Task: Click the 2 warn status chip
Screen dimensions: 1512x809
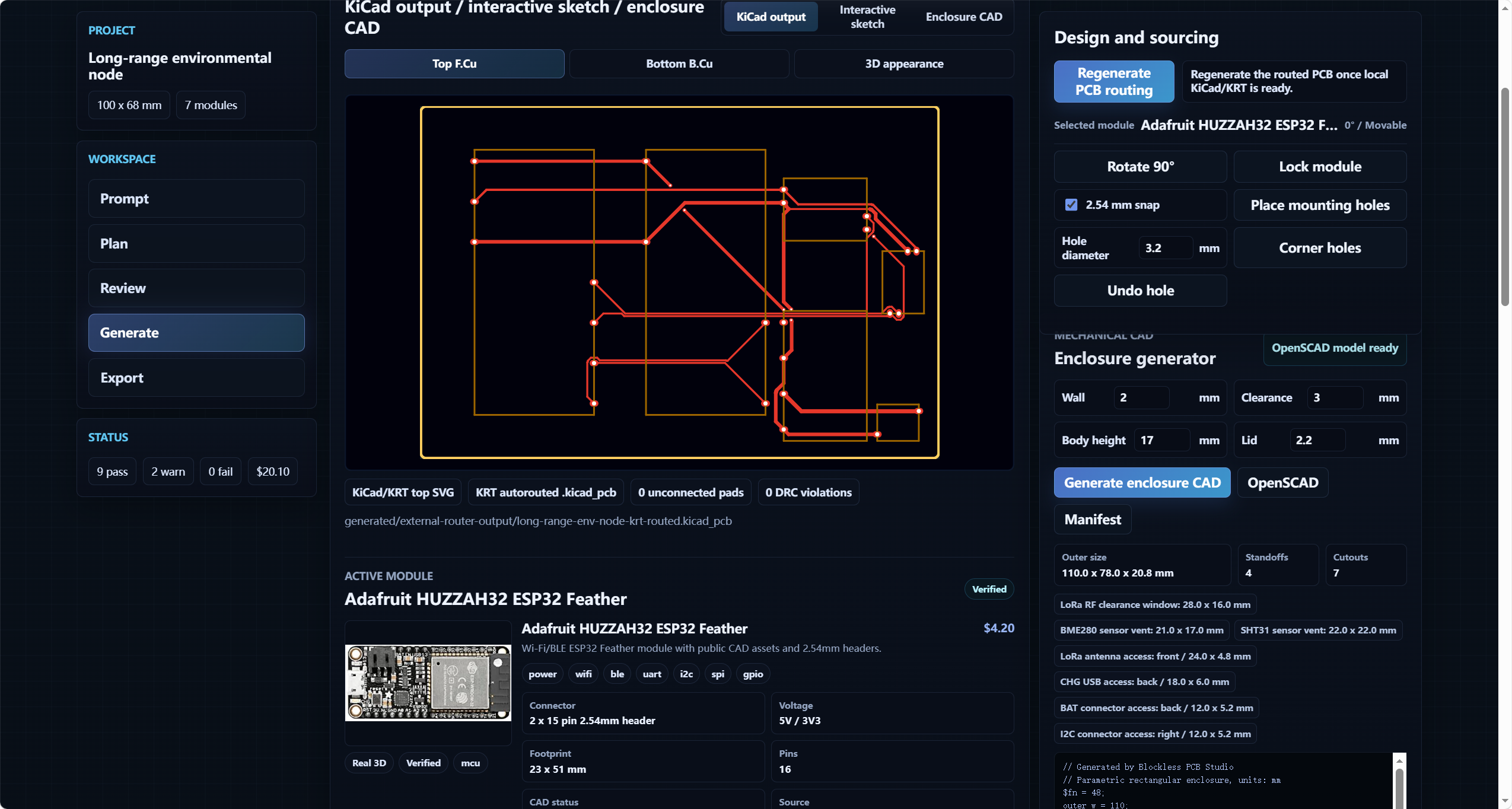Action: (x=168, y=472)
